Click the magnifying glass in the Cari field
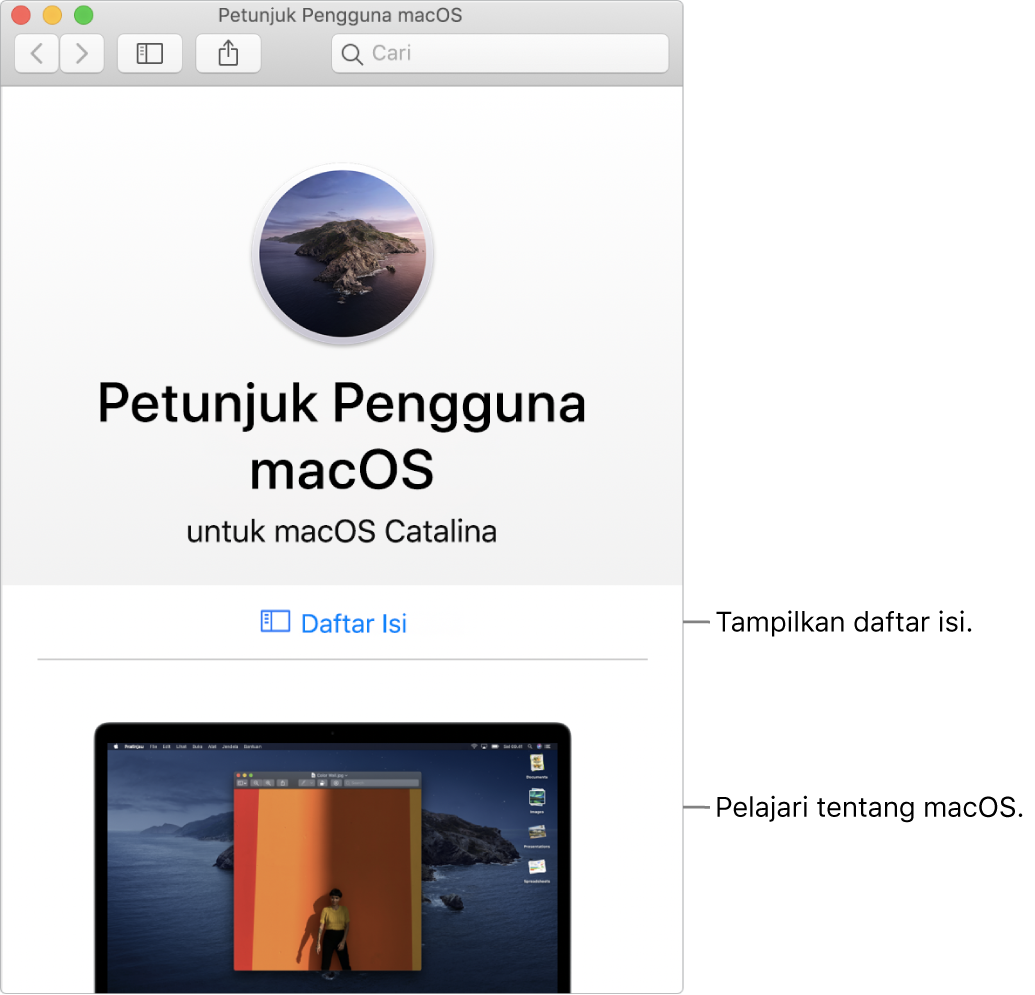The image size is (1035, 995). point(351,53)
